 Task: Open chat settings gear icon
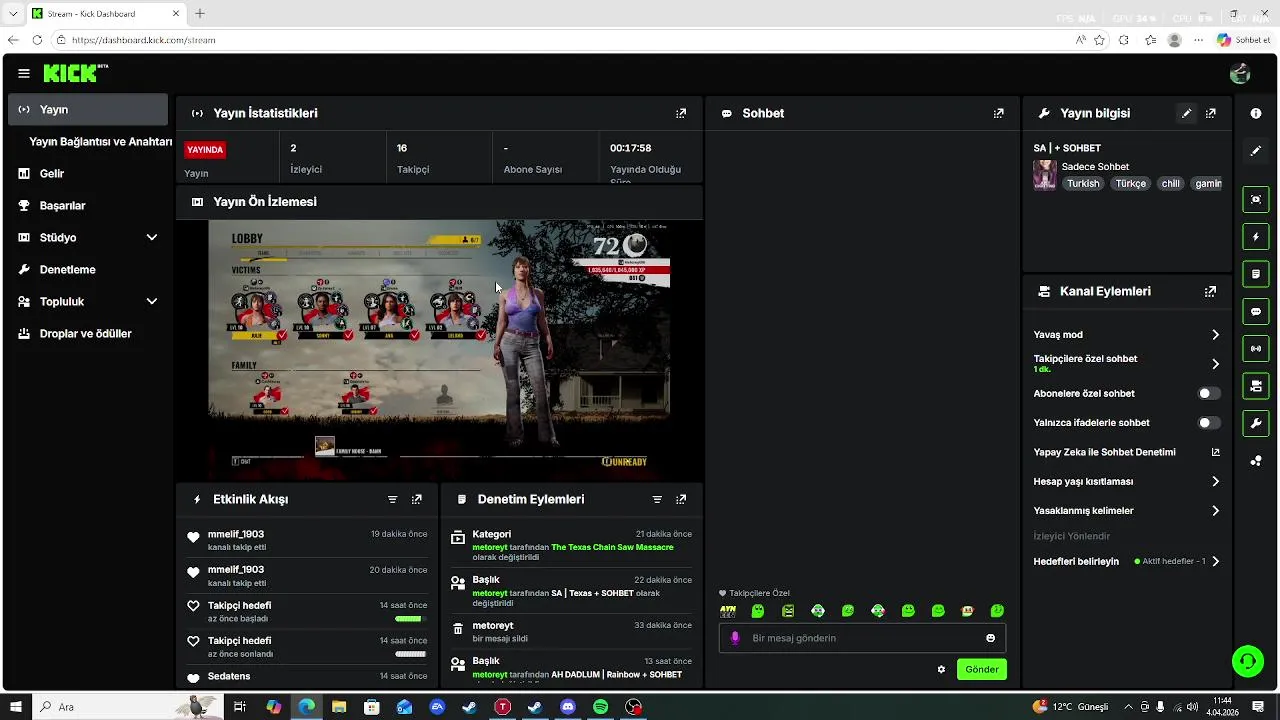coord(941,670)
